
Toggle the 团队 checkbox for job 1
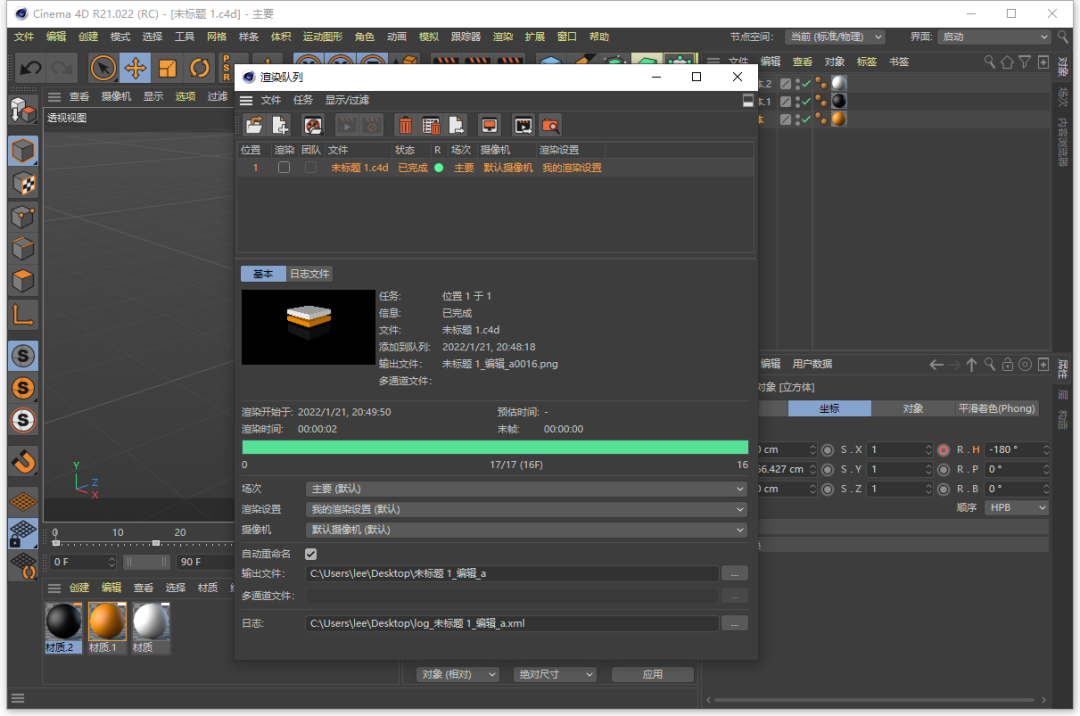click(x=311, y=168)
